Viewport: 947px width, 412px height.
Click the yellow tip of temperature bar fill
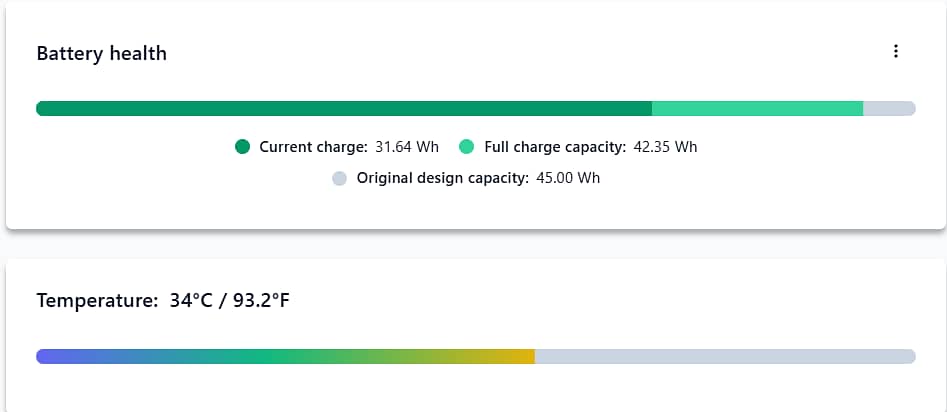525,356
